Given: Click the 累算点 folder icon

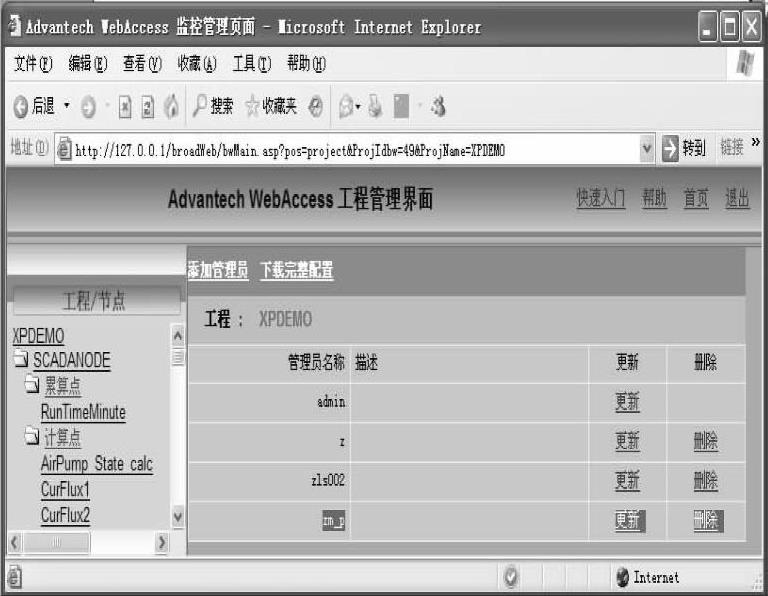Looking at the screenshot, I should tap(32, 385).
